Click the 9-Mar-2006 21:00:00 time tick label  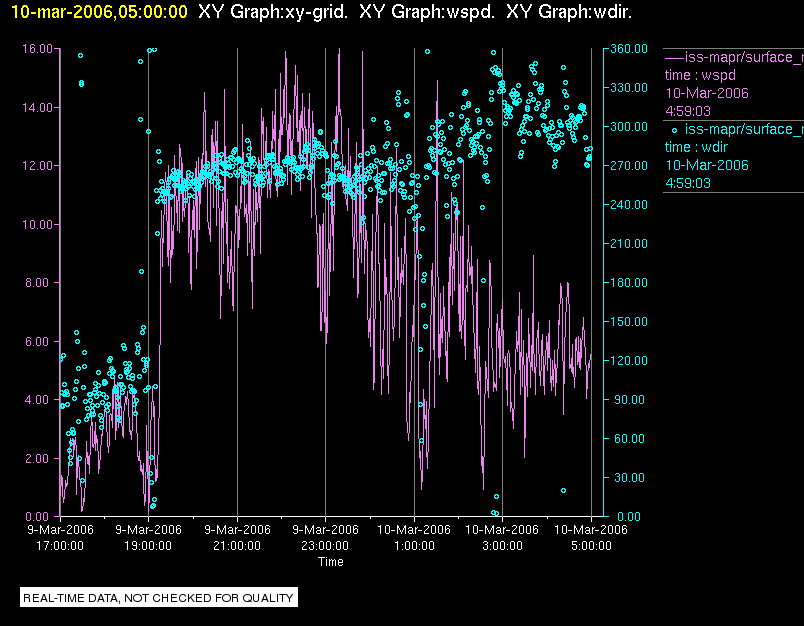237,537
